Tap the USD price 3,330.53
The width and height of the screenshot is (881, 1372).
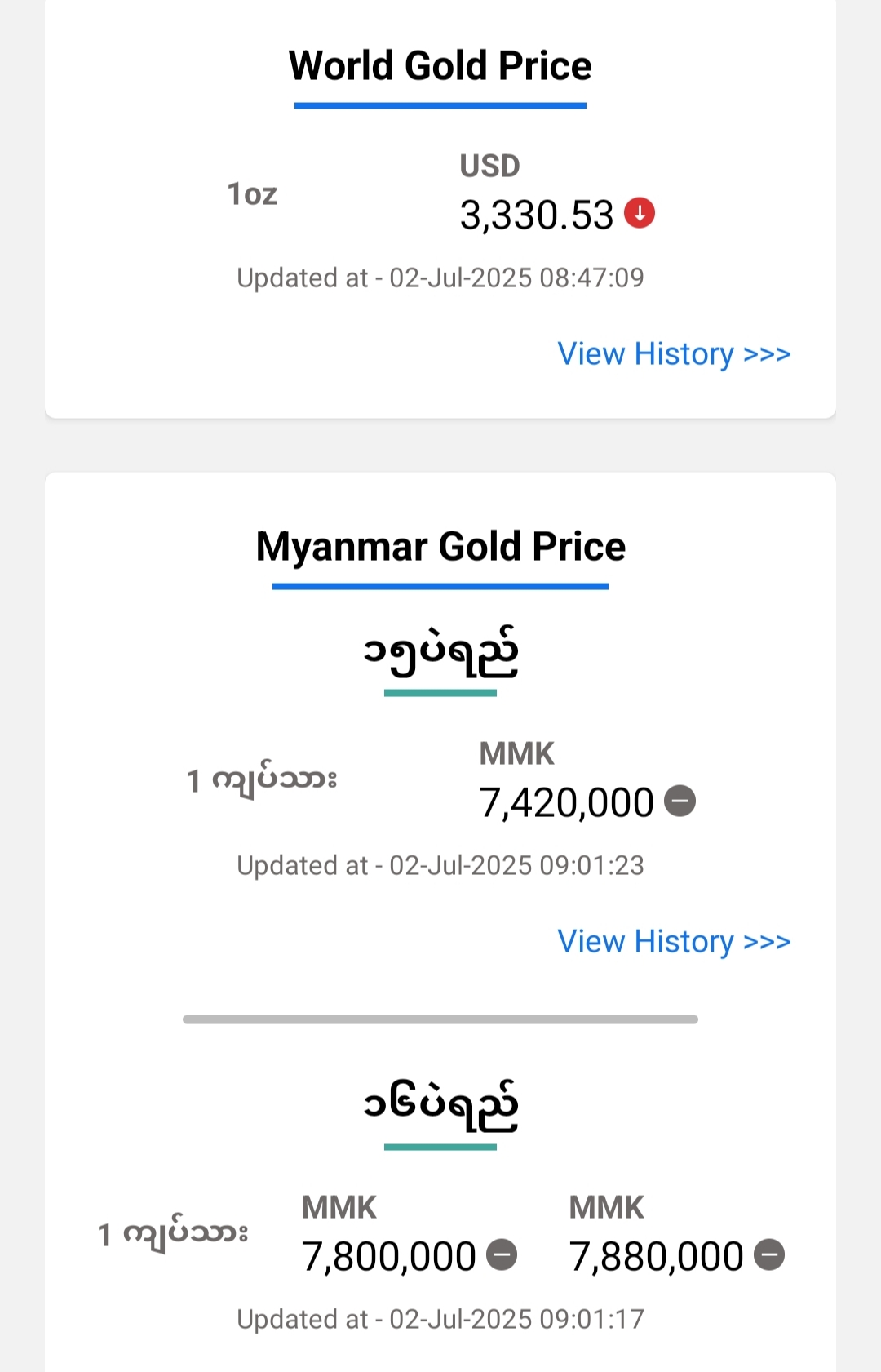pos(536,215)
